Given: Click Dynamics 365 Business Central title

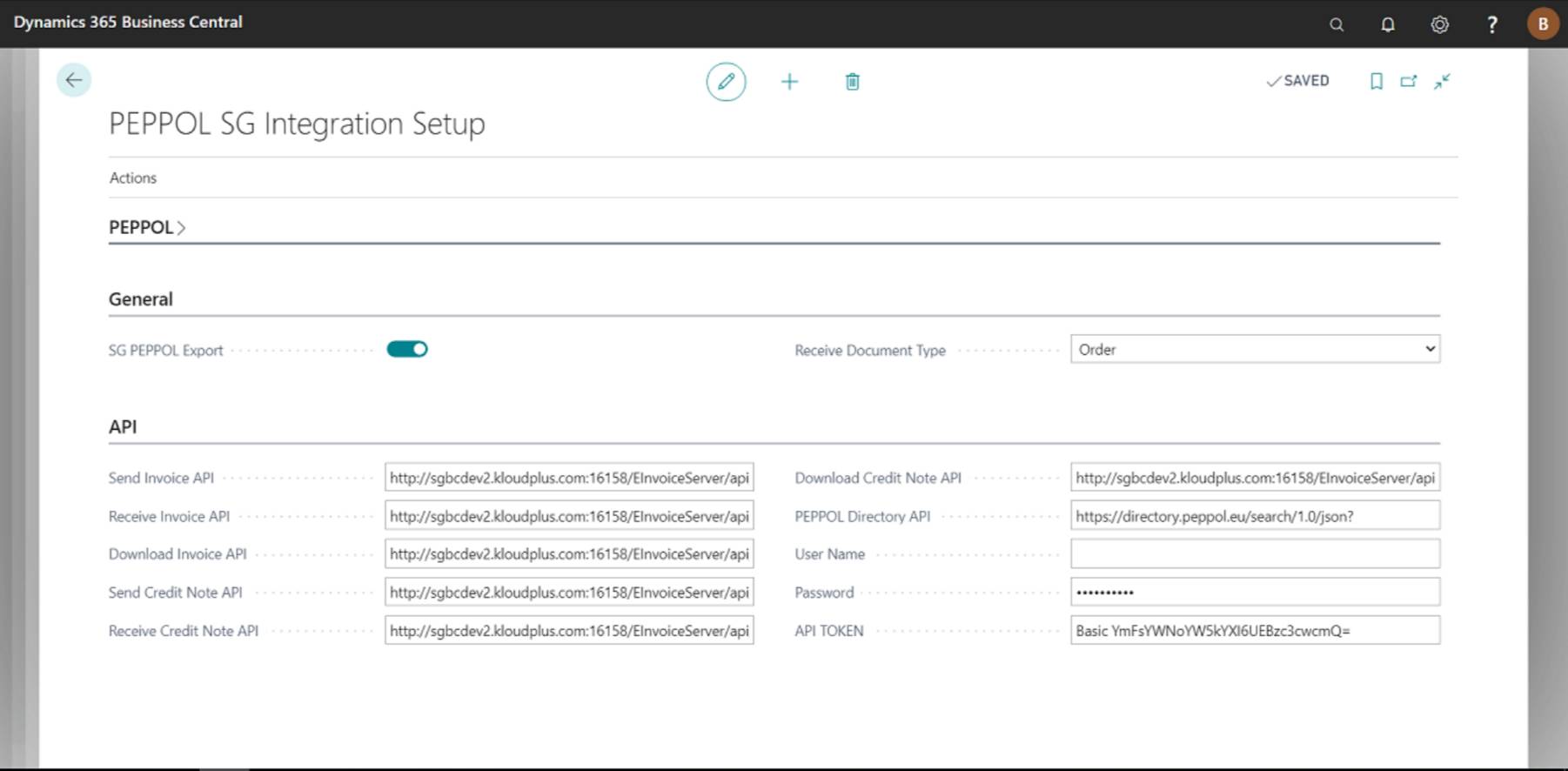Looking at the screenshot, I should coord(128,22).
